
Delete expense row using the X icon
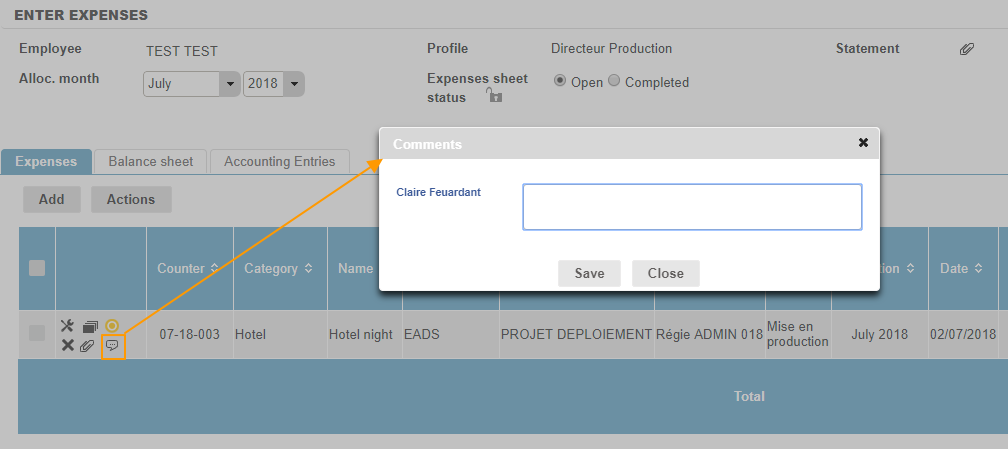[68, 345]
